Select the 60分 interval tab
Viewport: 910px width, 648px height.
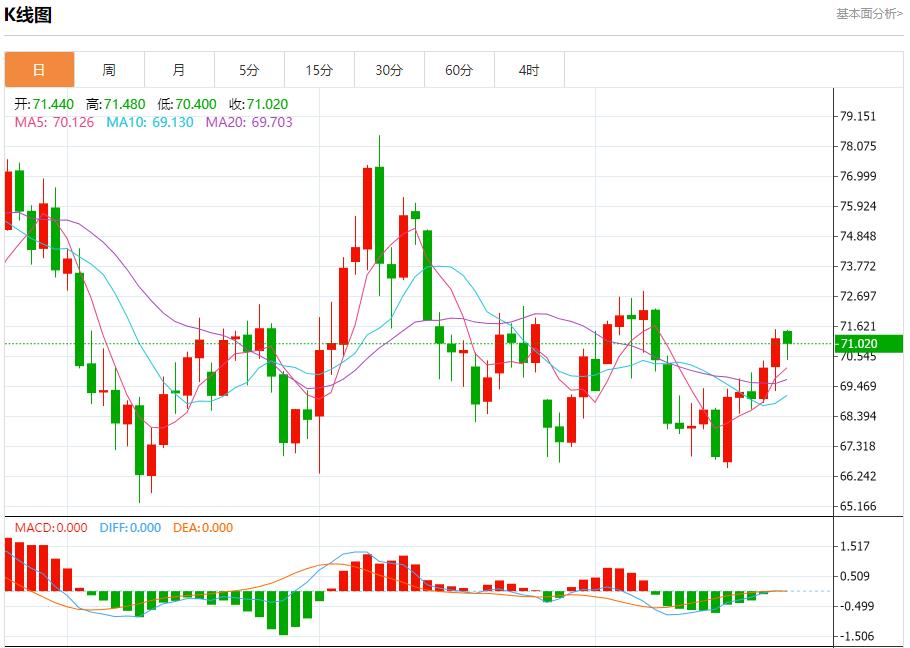click(459, 70)
